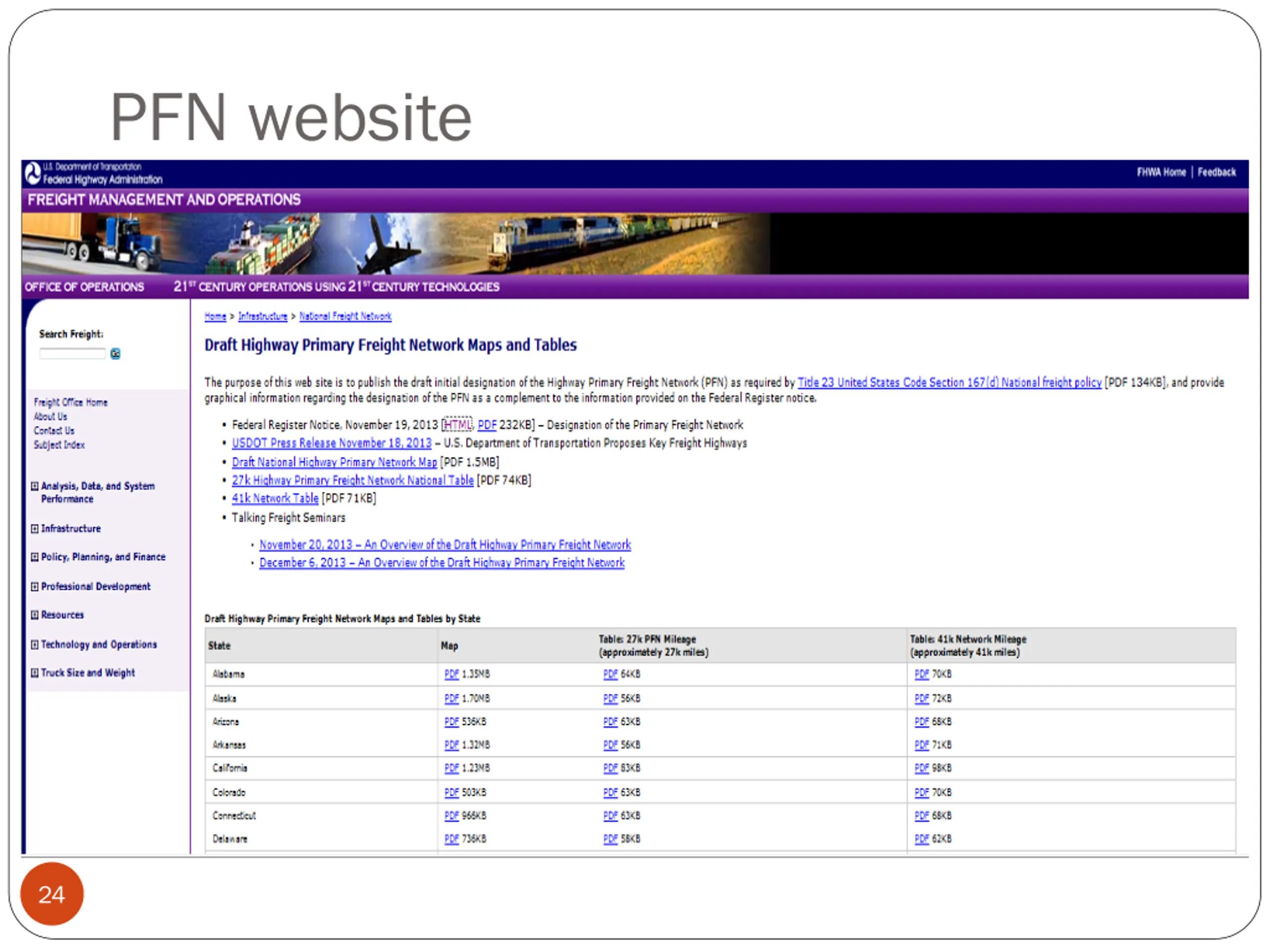Open Alabama map PDF 1.35MB
Screen dimensions: 1270x952
[x=452, y=674]
